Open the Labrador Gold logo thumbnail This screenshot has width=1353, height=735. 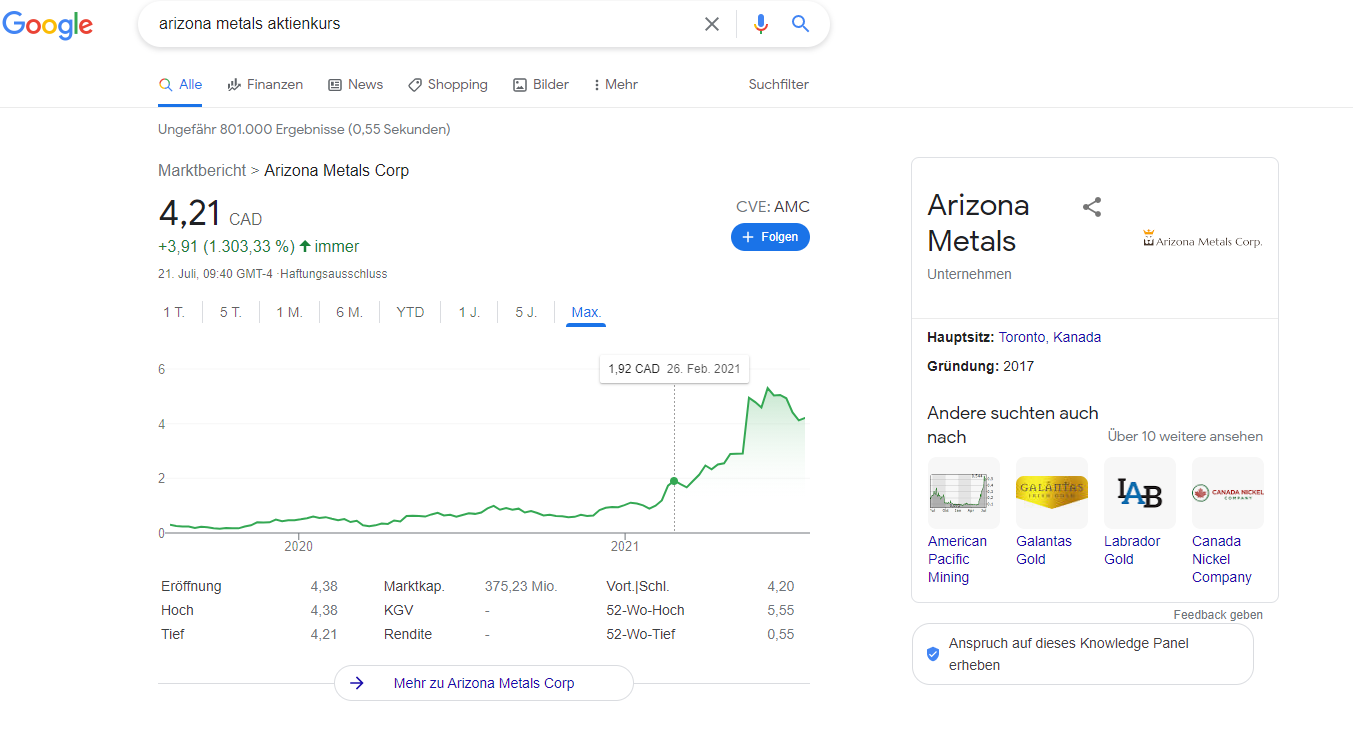pyautogui.click(x=1139, y=493)
